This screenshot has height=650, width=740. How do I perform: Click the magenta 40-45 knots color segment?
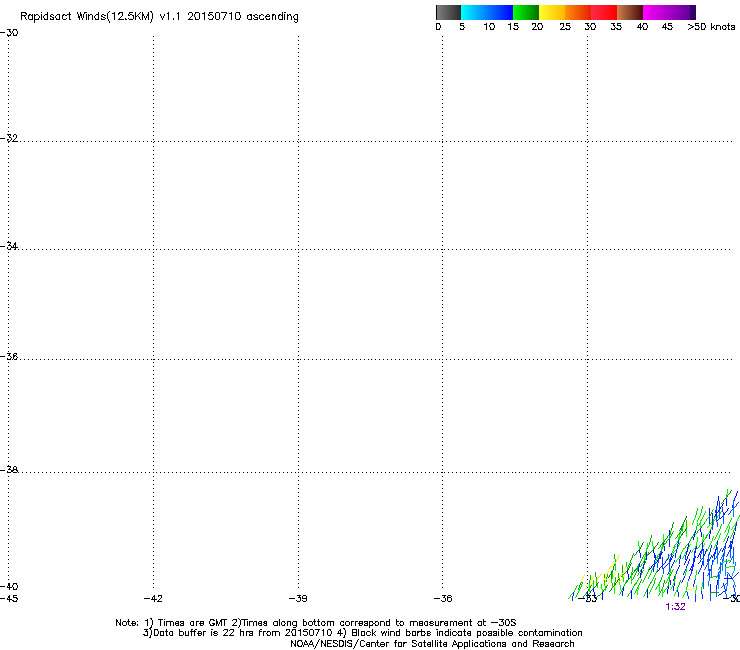click(x=656, y=12)
